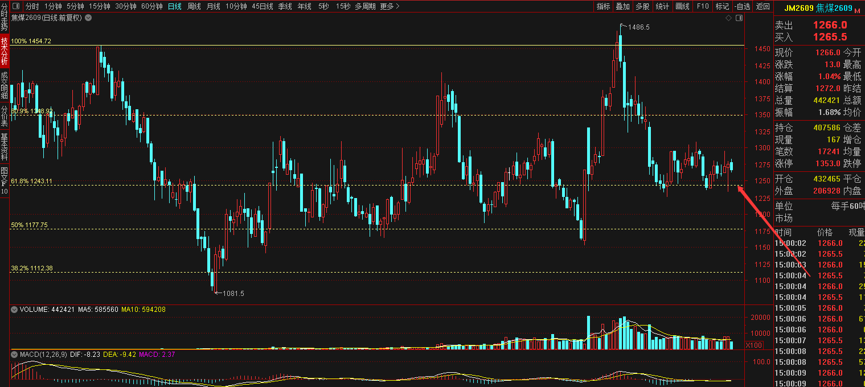Open the 分价表 sidebar tab
This screenshot has height=387, width=865.
pos(4,115)
